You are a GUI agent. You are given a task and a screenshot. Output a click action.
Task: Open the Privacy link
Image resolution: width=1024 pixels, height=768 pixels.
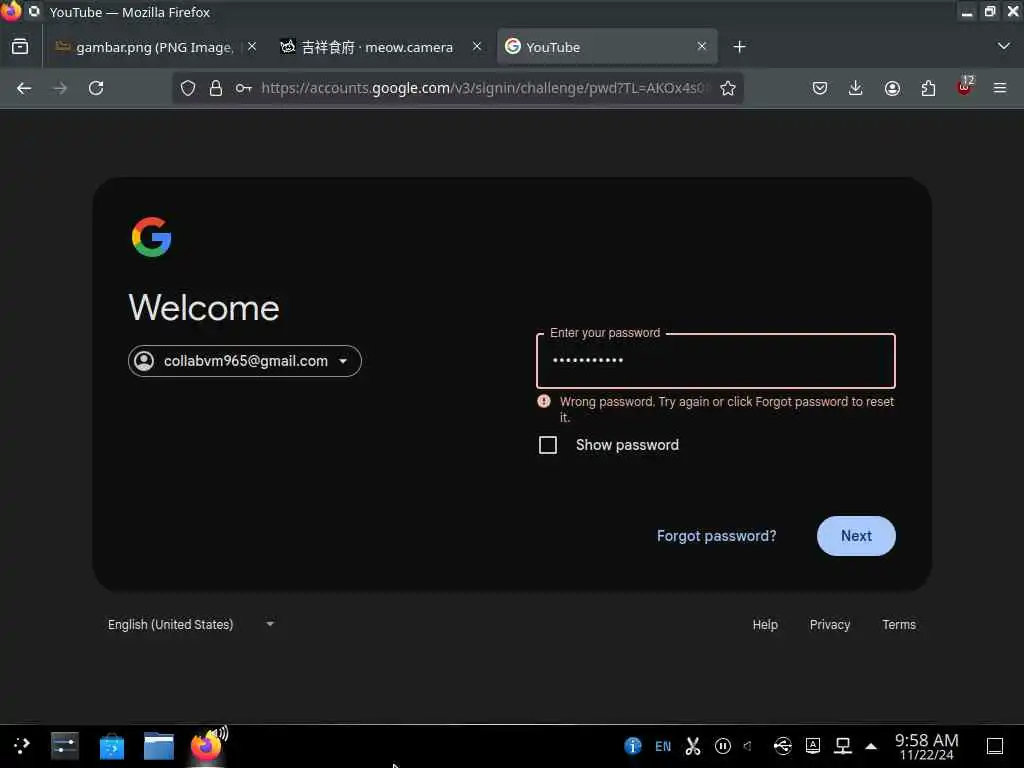coord(829,625)
